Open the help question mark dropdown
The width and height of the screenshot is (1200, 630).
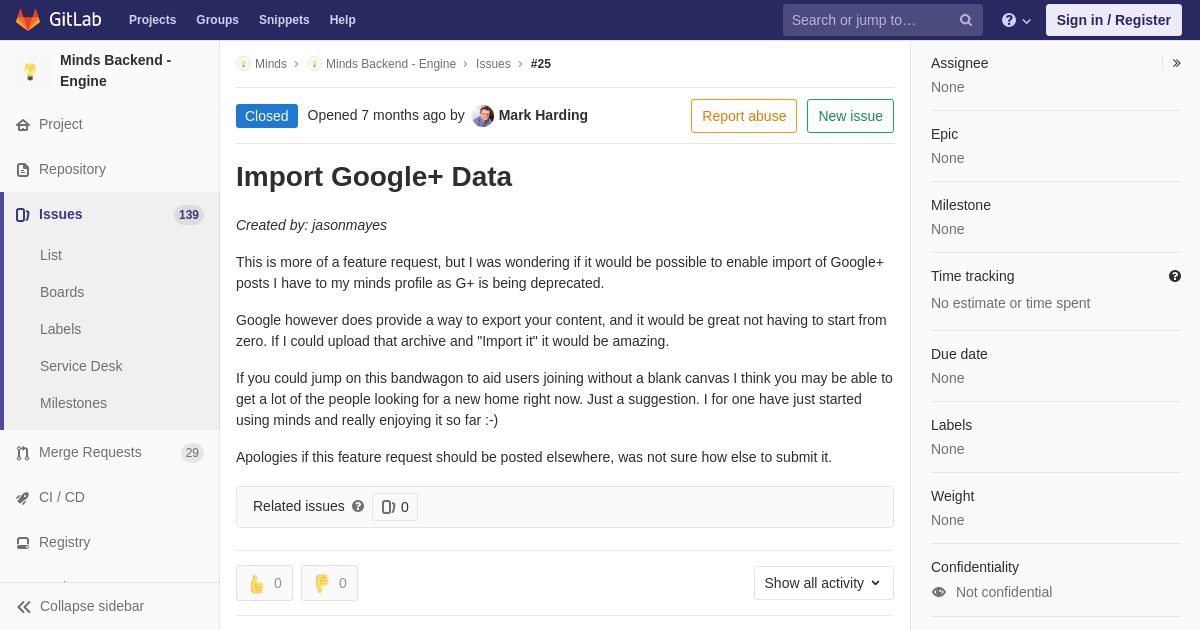(1016, 20)
